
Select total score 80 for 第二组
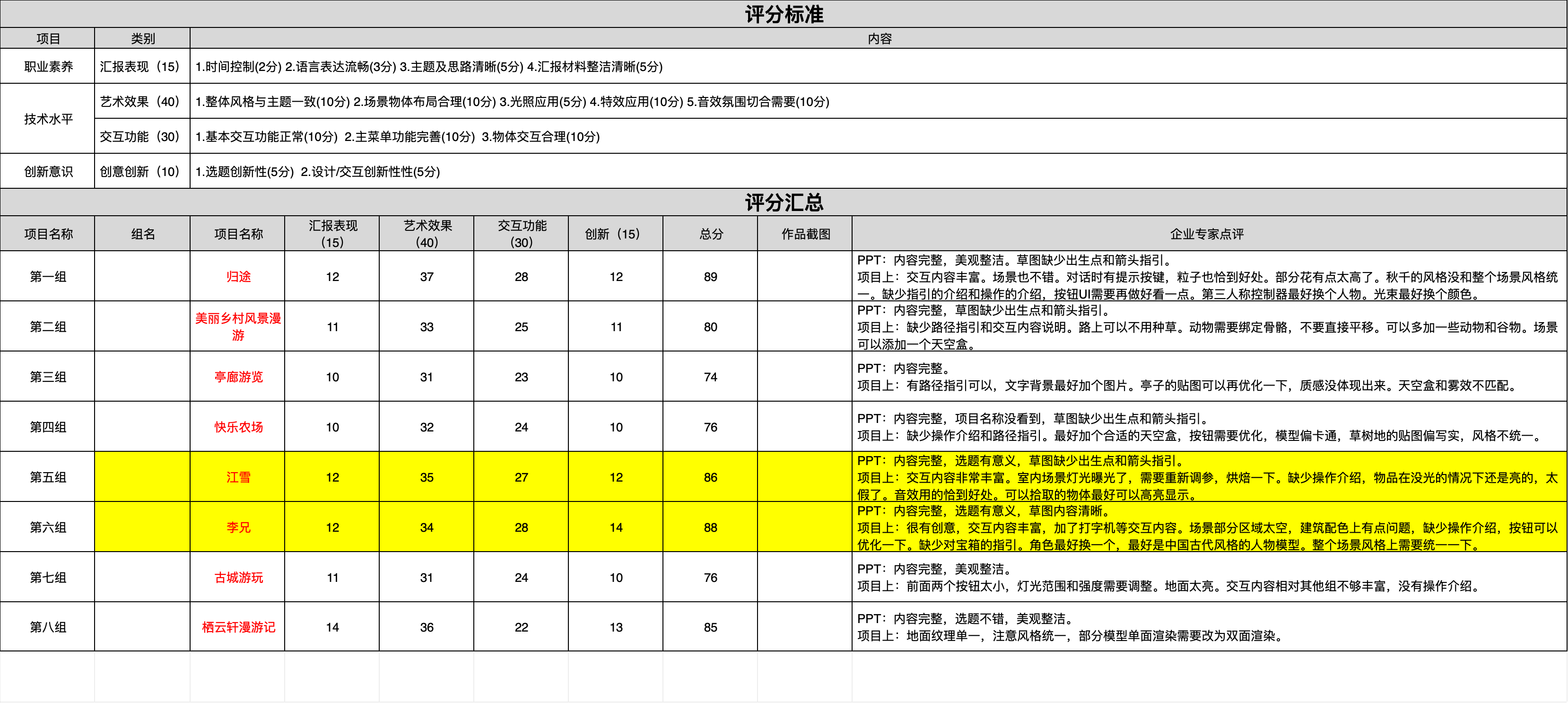pyautogui.click(x=710, y=326)
